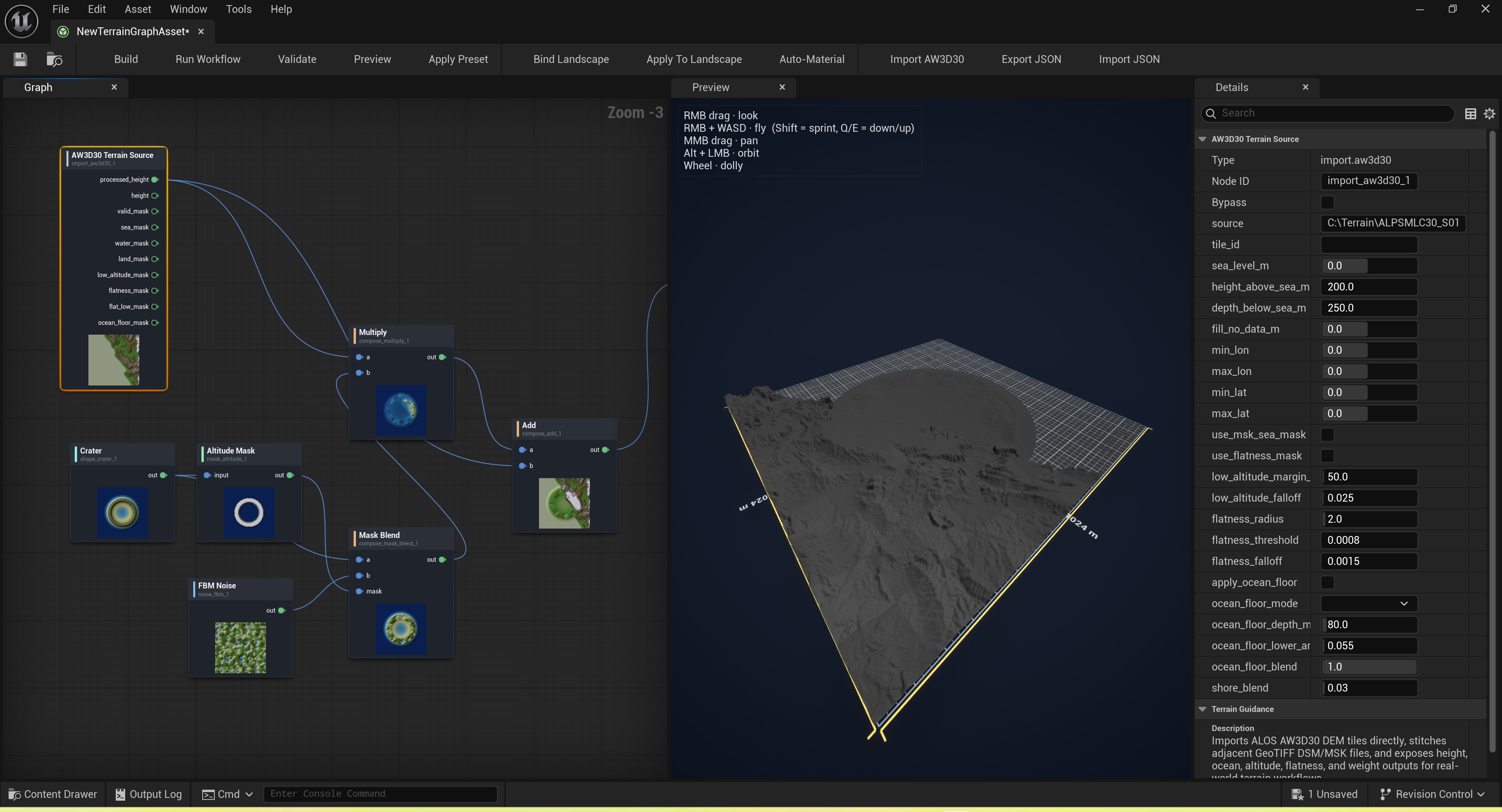This screenshot has width=1502, height=812.
Task: Open the Window menu
Action: (188, 9)
